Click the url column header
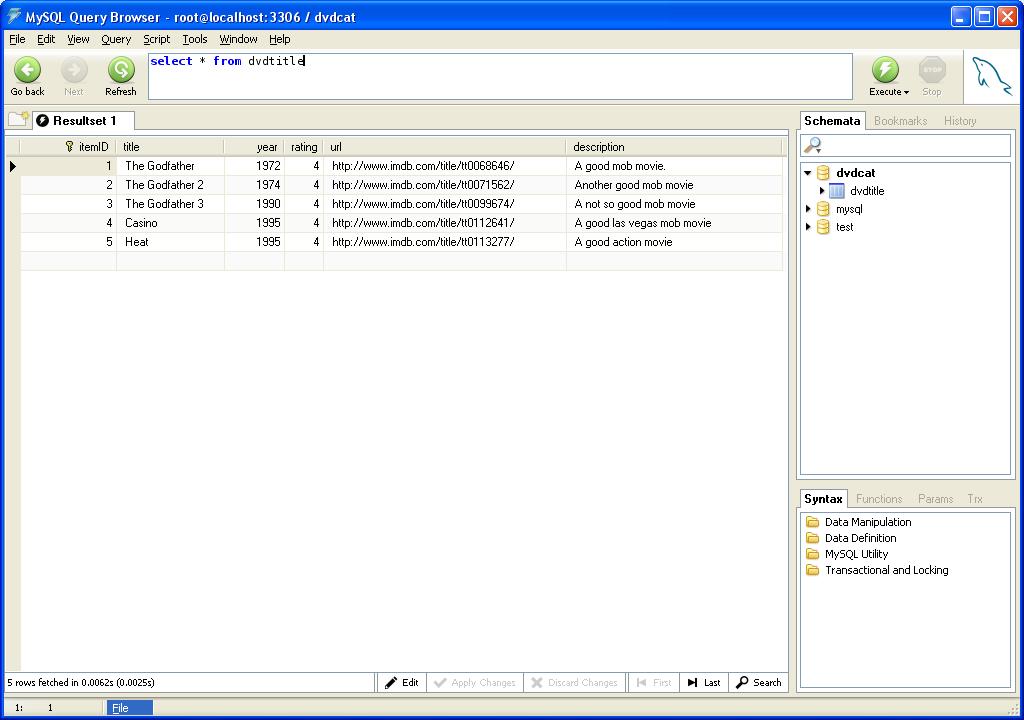1024x720 pixels. click(x=445, y=146)
